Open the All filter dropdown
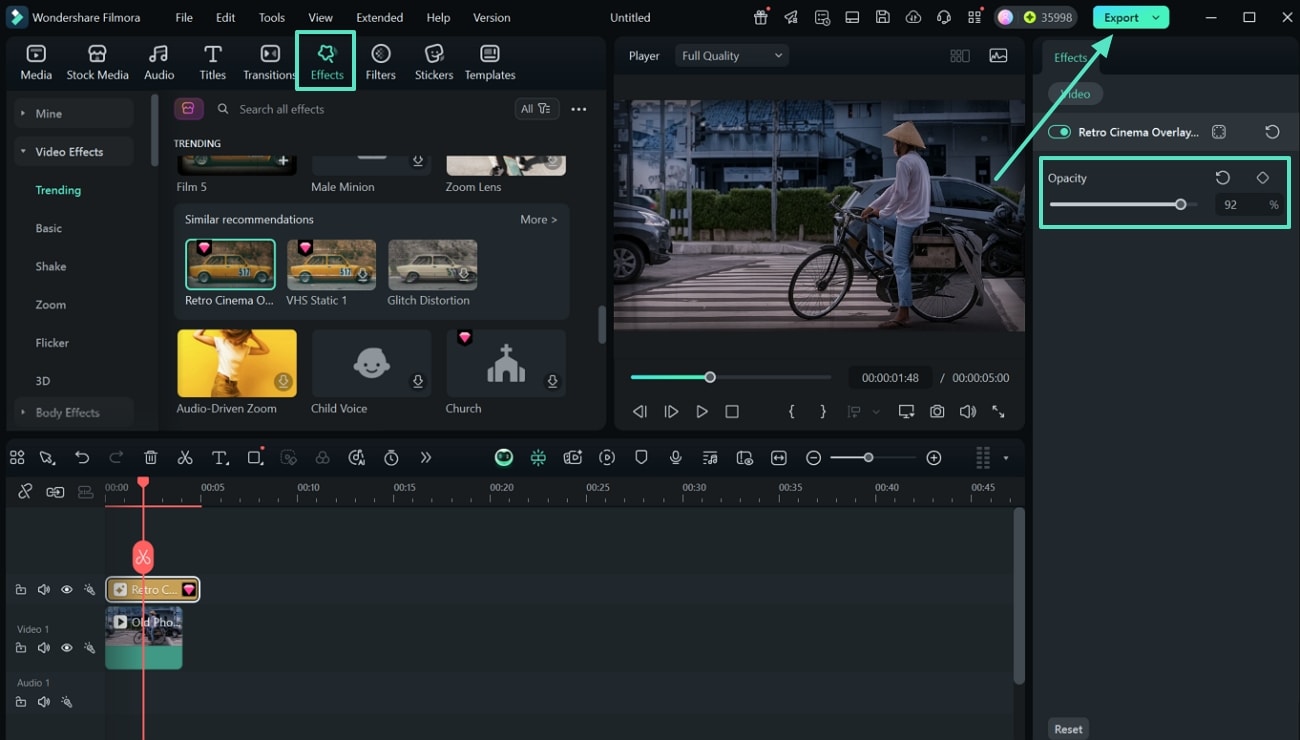 coord(536,109)
